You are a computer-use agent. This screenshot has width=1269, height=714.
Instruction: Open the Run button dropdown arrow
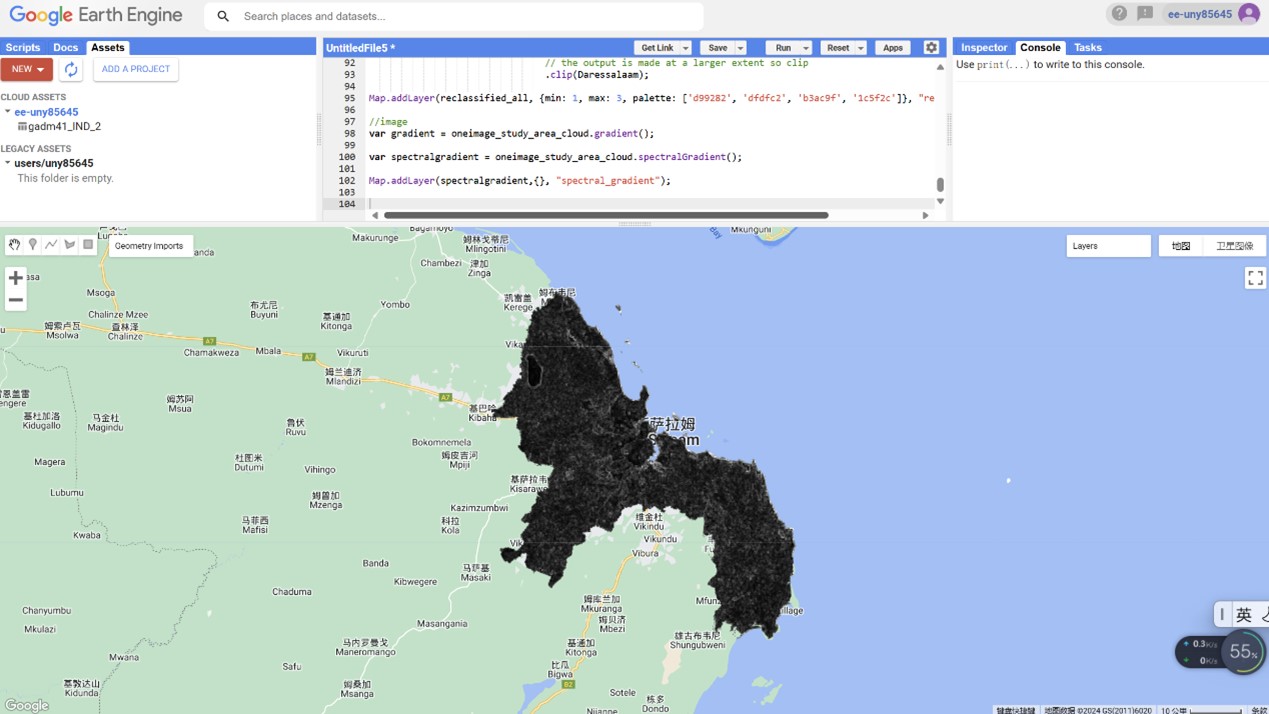coord(806,48)
